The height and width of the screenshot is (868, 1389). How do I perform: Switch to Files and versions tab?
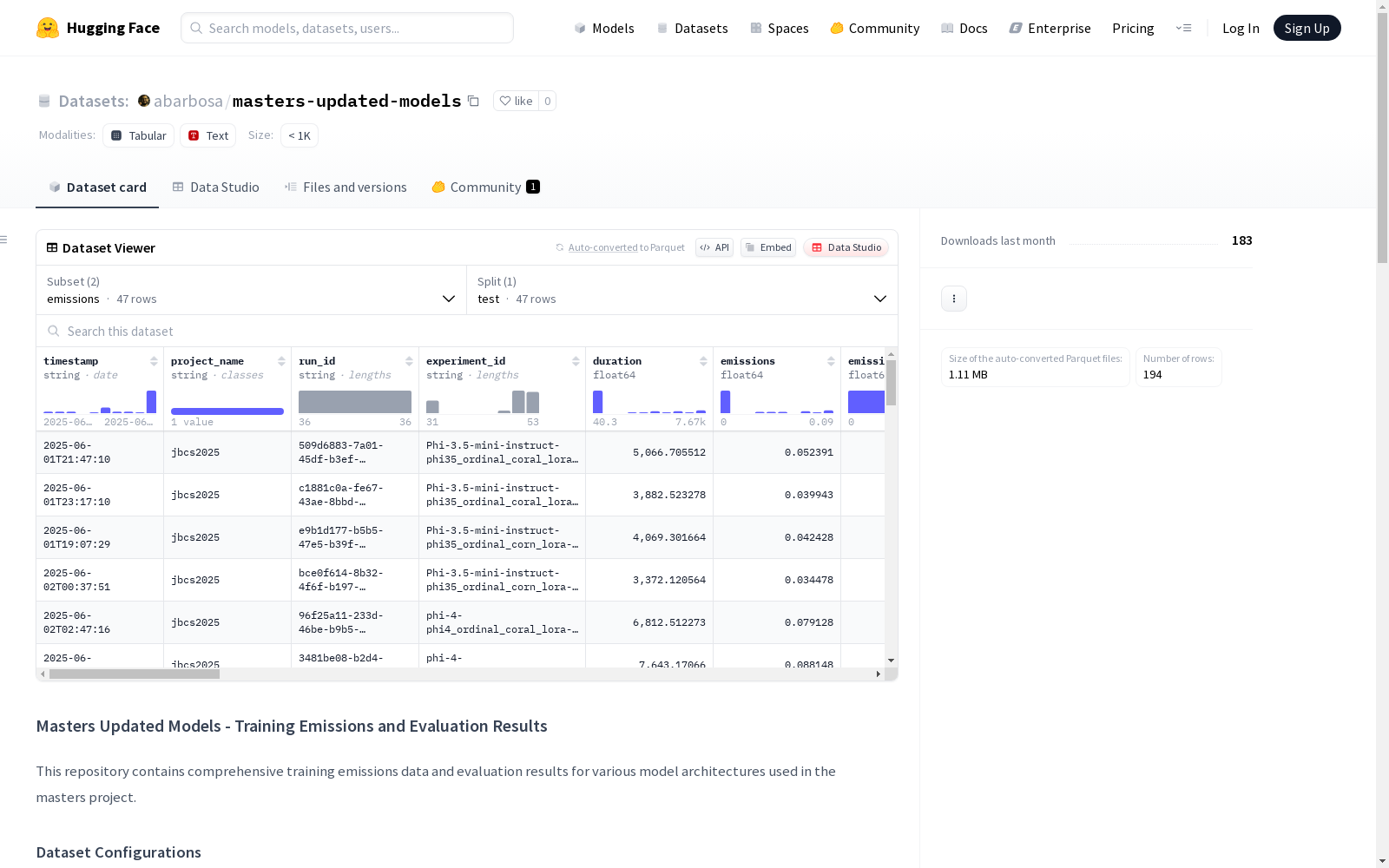tap(346, 187)
